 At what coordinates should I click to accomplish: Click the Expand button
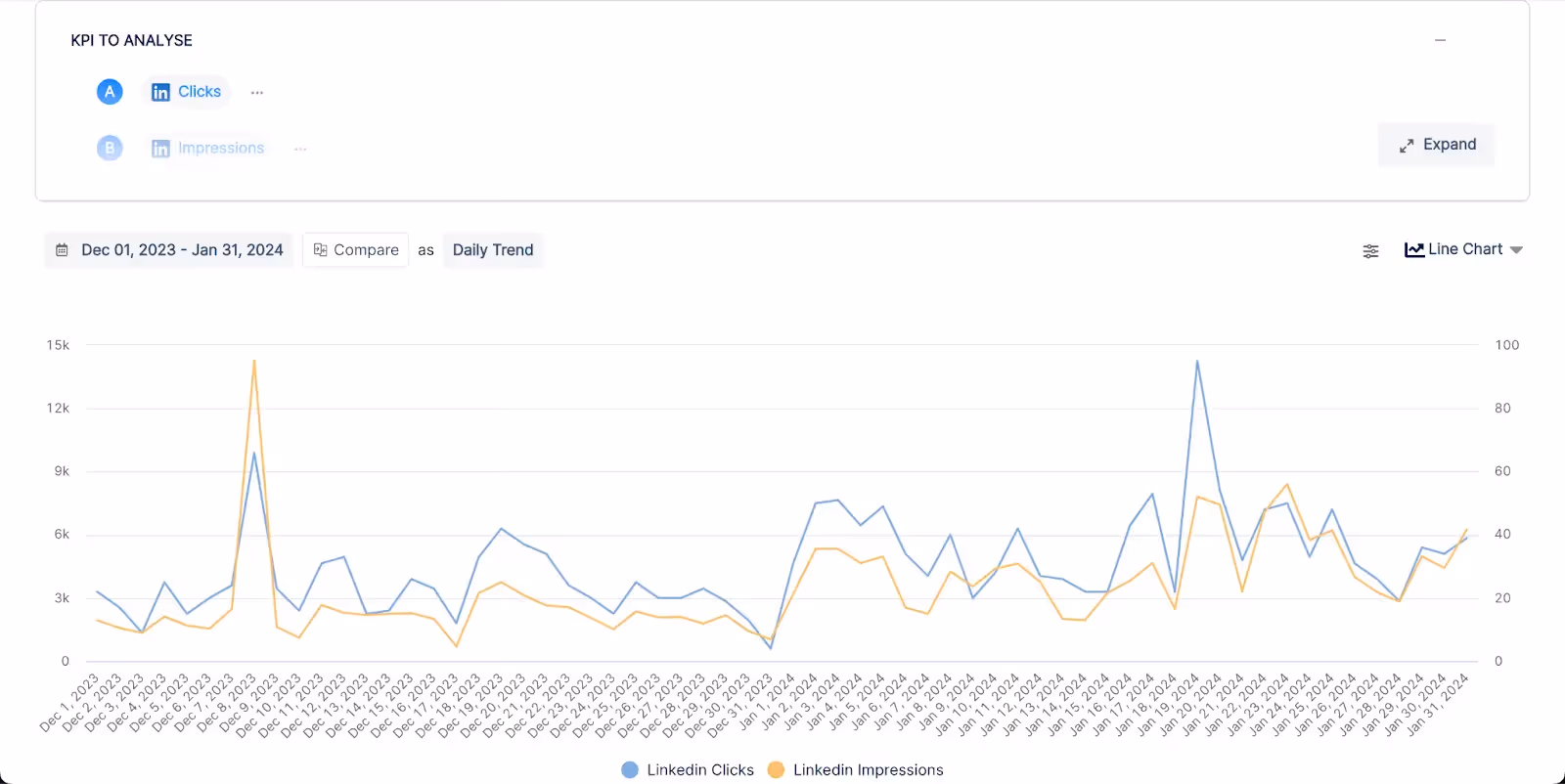pyautogui.click(x=1435, y=144)
